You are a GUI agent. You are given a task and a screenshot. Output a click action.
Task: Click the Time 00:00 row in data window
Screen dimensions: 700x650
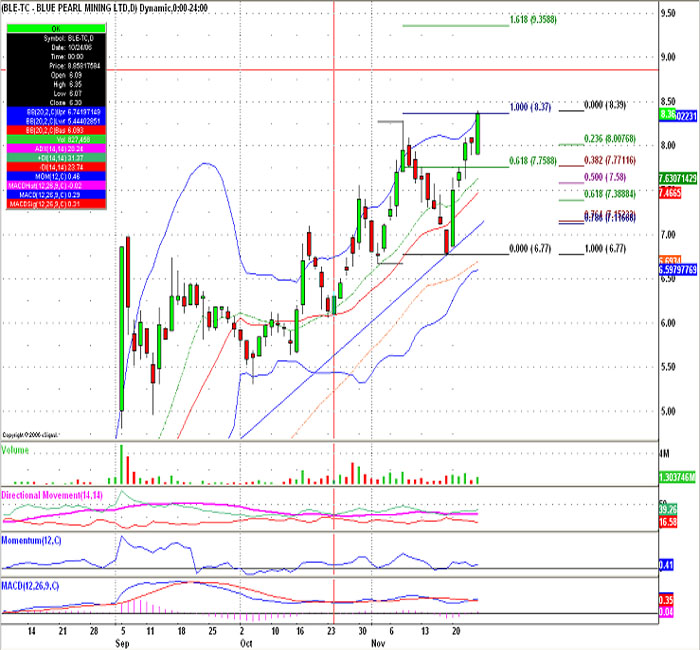pyautogui.click(x=56, y=57)
